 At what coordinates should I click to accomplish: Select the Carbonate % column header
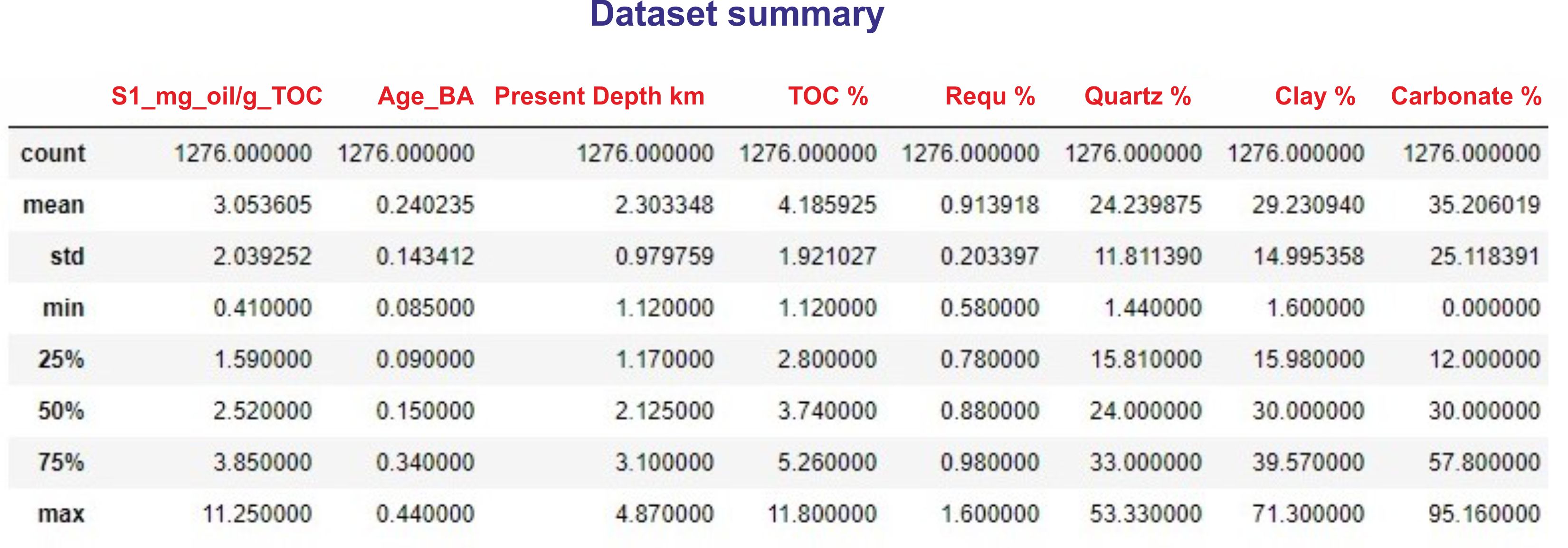tap(1466, 96)
